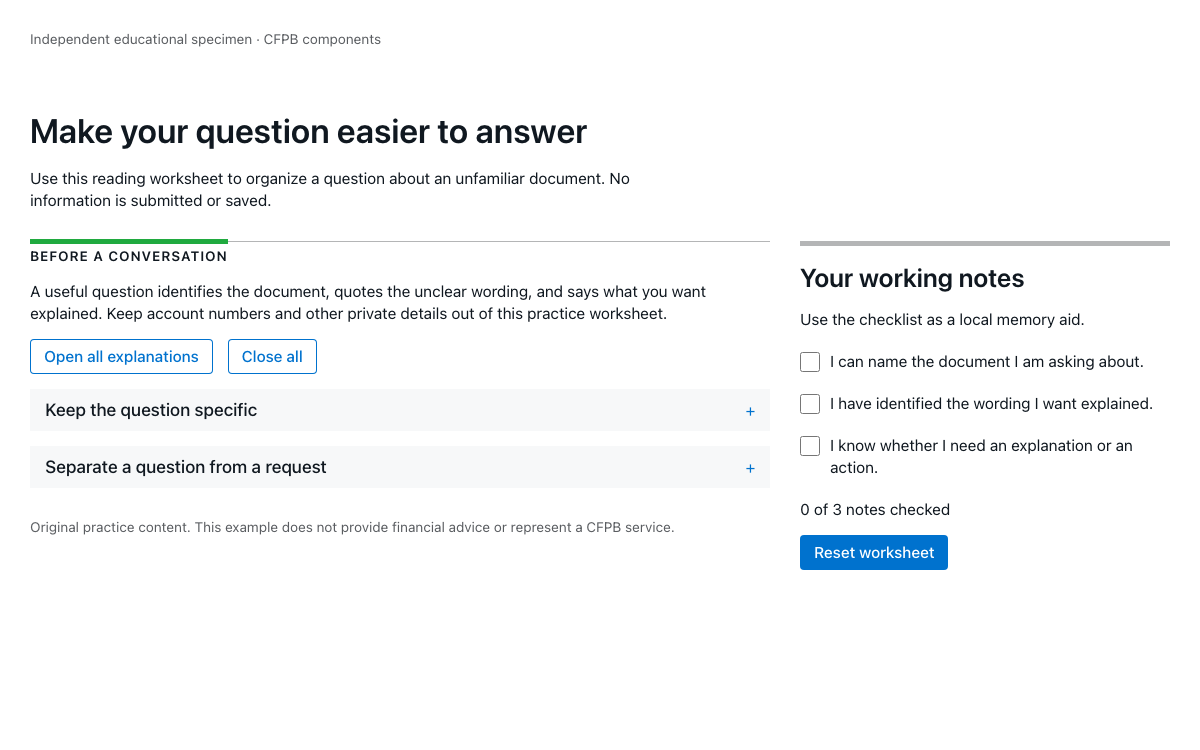Click 'Use the checklist as a local memory aid' text
The width and height of the screenshot is (1200, 750).
point(942,320)
